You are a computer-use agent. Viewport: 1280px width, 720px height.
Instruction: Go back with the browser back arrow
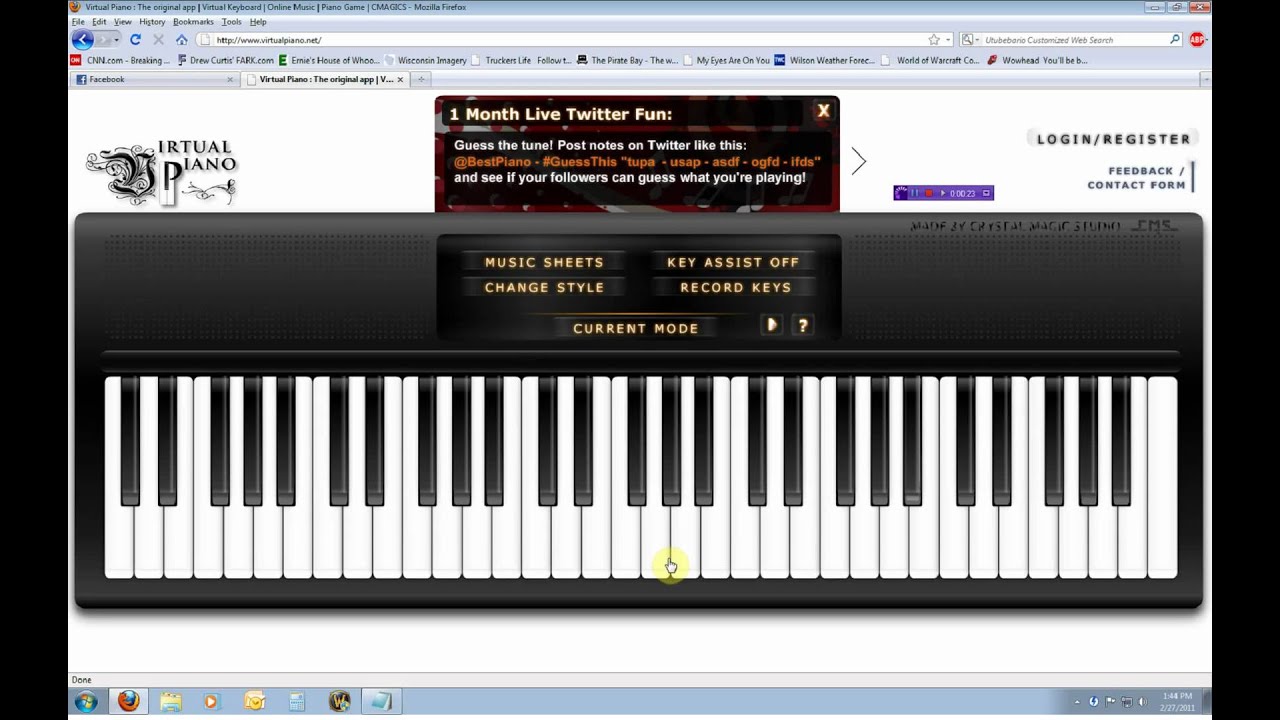coord(82,40)
